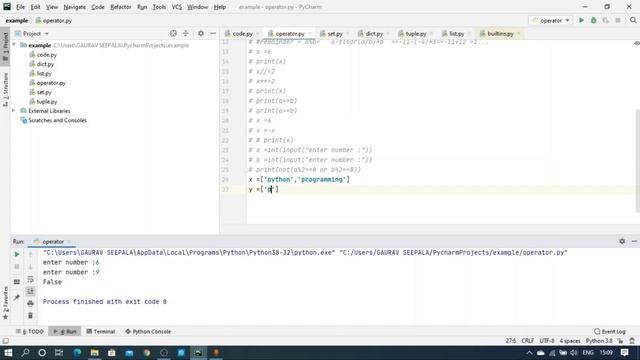
Task: Select code.py in the project tree
Action: [47, 55]
